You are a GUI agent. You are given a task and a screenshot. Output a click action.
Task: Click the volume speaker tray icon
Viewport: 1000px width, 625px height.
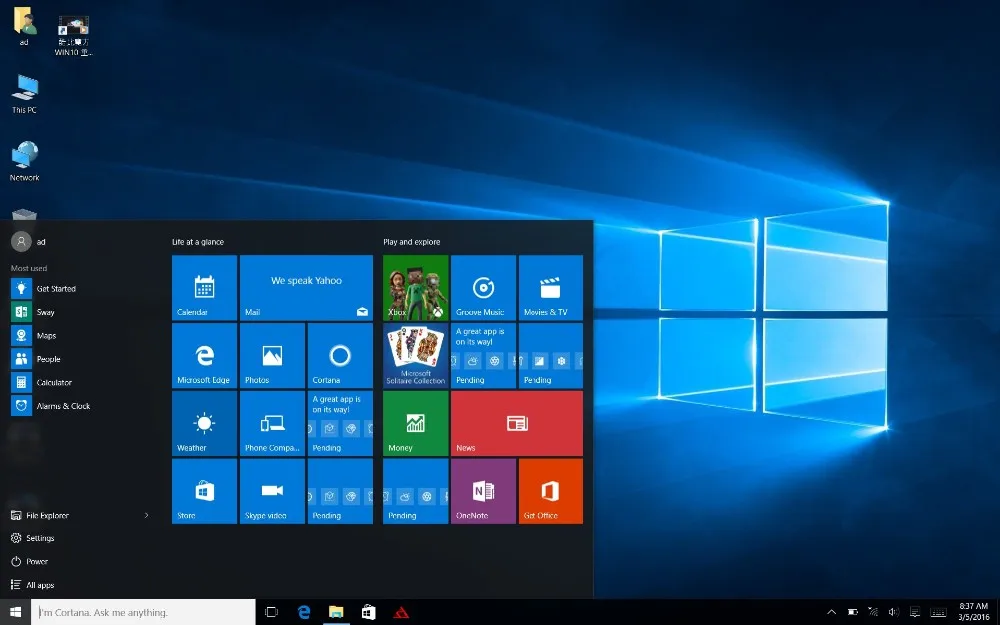(x=893, y=612)
